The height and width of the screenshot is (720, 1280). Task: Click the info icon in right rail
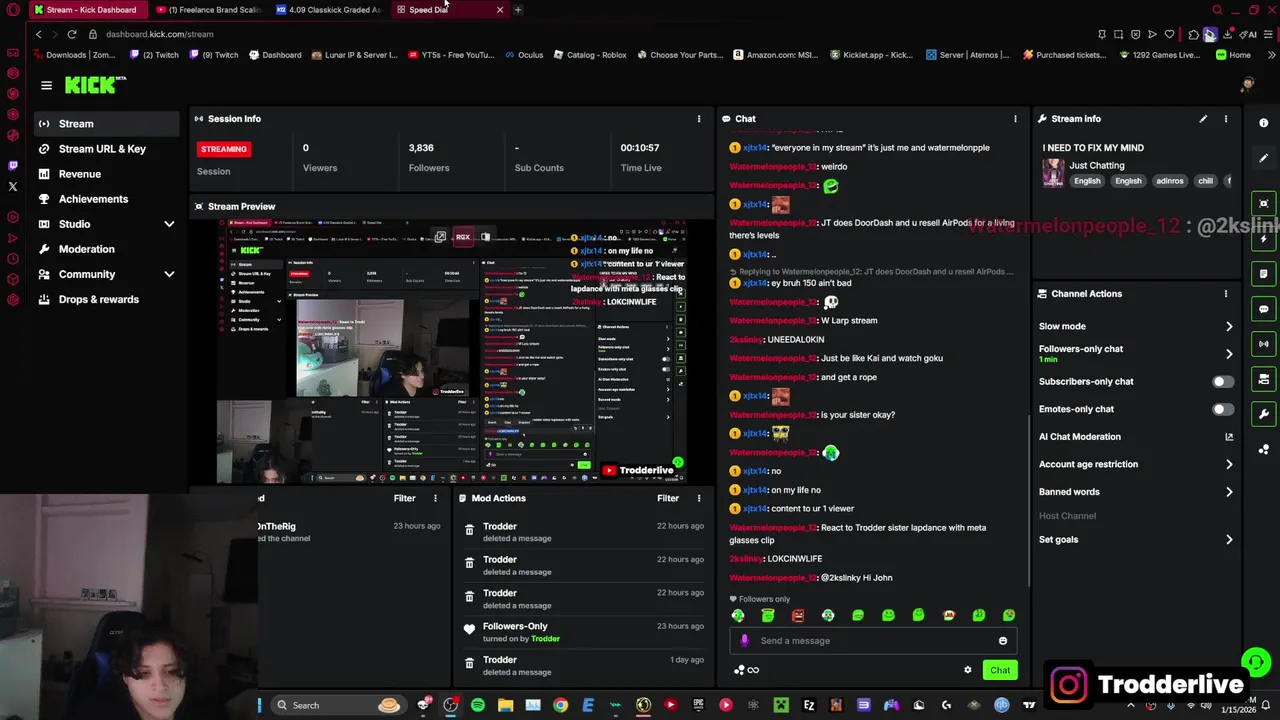[1264, 123]
